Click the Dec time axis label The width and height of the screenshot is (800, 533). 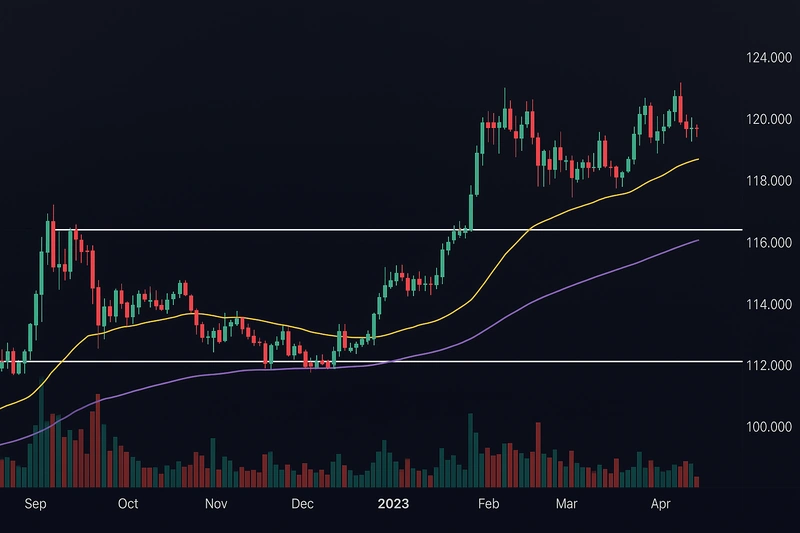305,505
